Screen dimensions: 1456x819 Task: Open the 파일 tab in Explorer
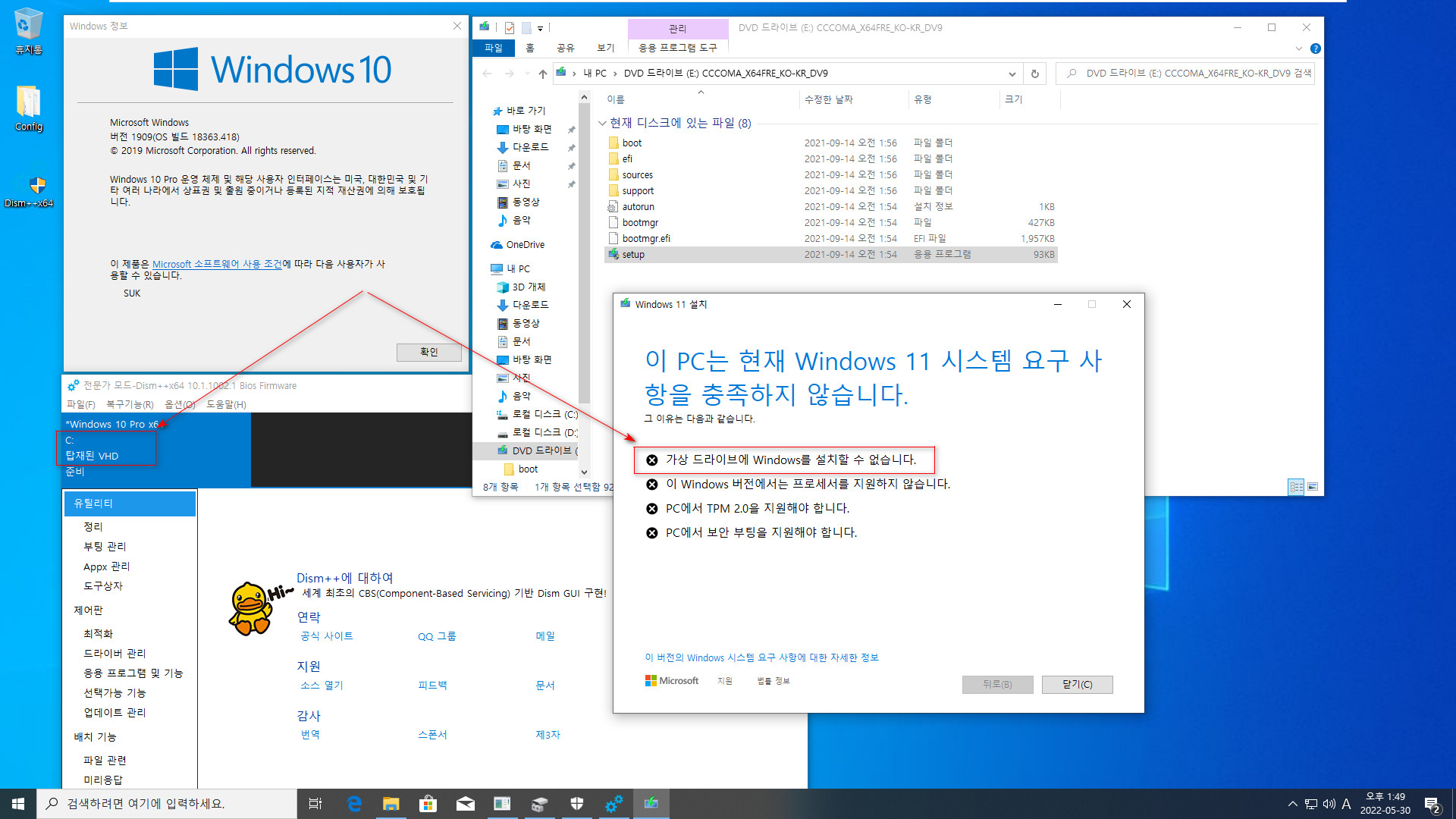(494, 48)
